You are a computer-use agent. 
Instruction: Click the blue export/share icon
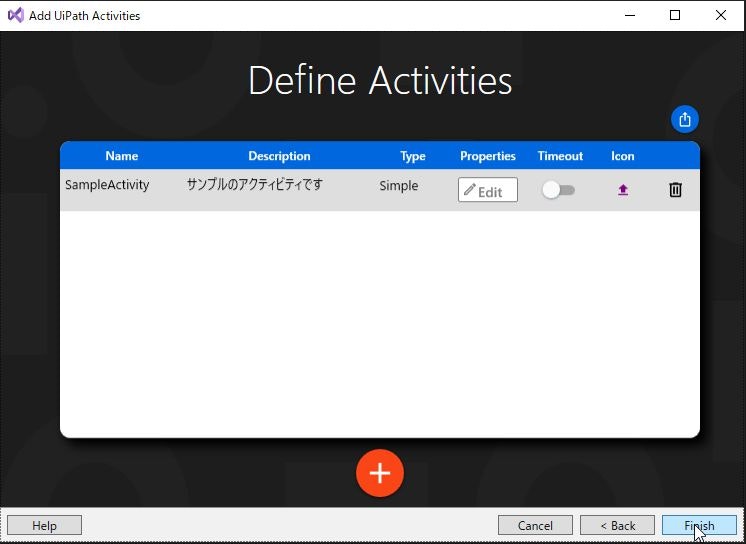685,119
